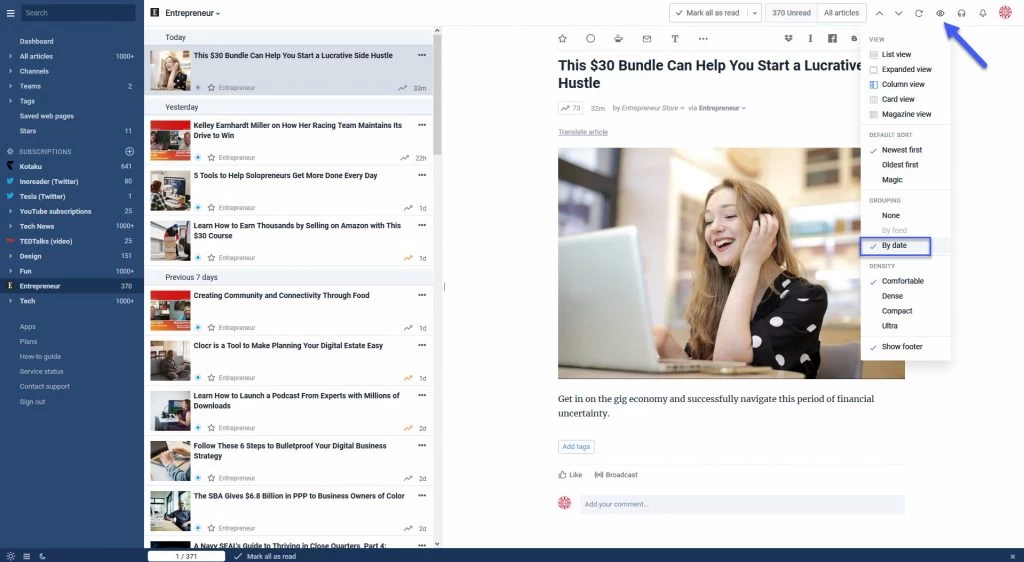Viewport: 1024px width, 562px height.
Task: Toggle the Show footer option
Action: [902, 347]
